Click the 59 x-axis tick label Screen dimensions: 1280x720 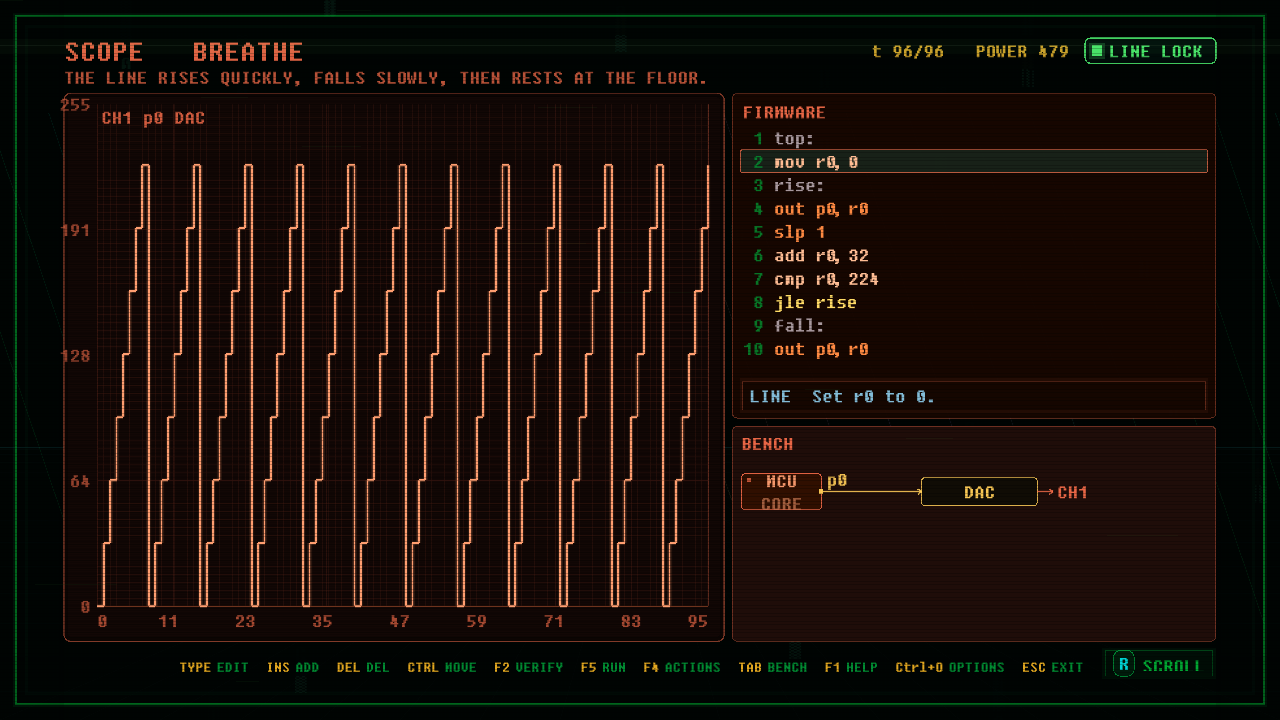click(476, 622)
